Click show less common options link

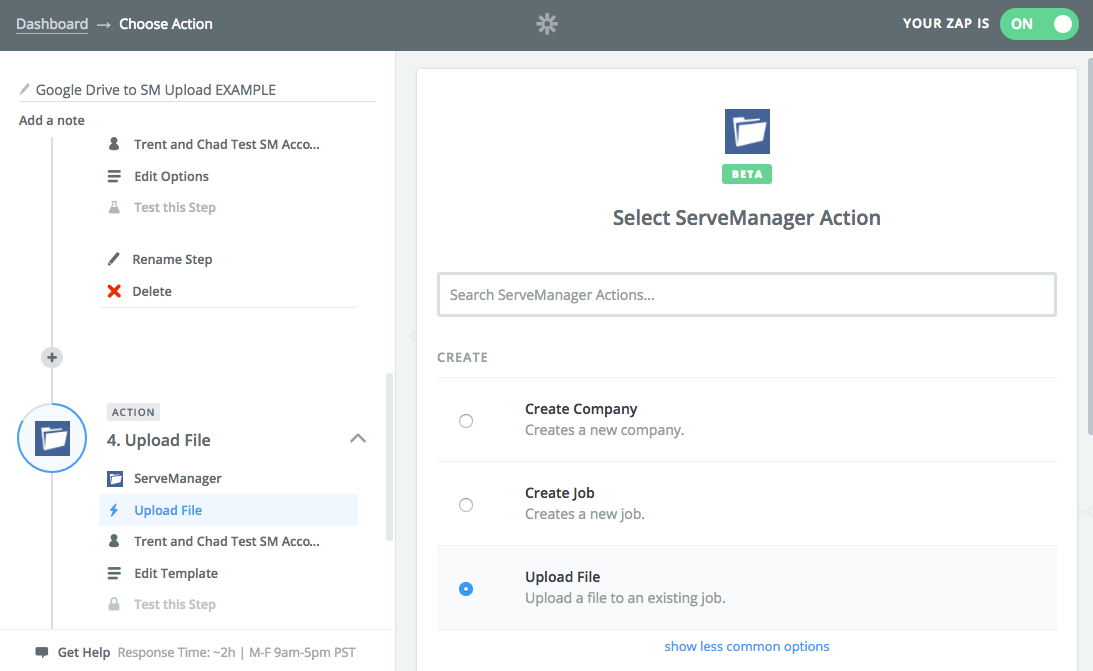(x=747, y=646)
